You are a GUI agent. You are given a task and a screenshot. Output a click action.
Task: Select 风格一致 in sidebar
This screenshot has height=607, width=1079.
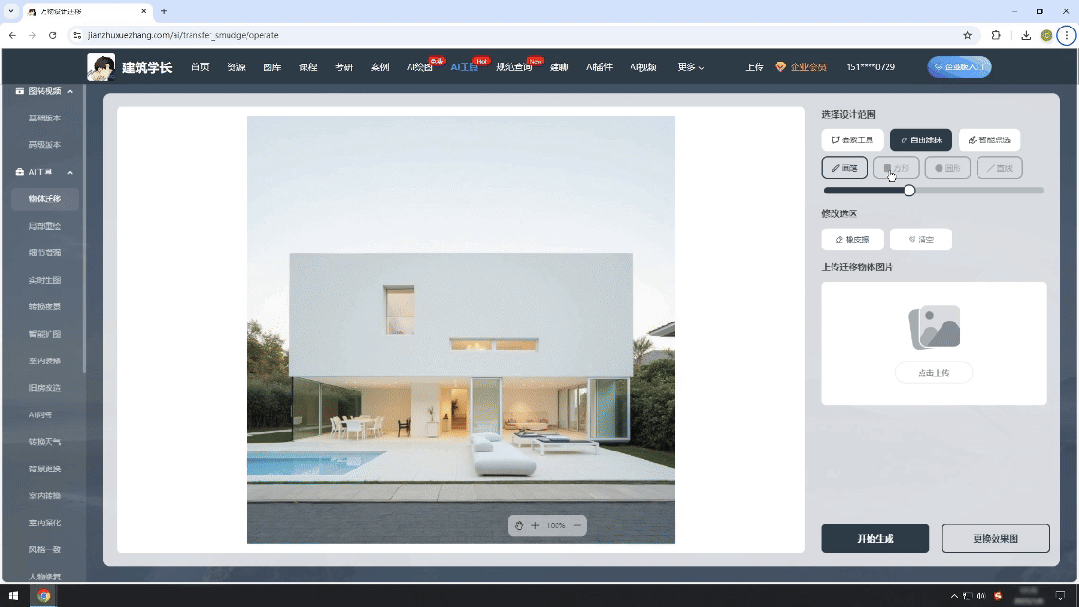(x=45, y=550)
